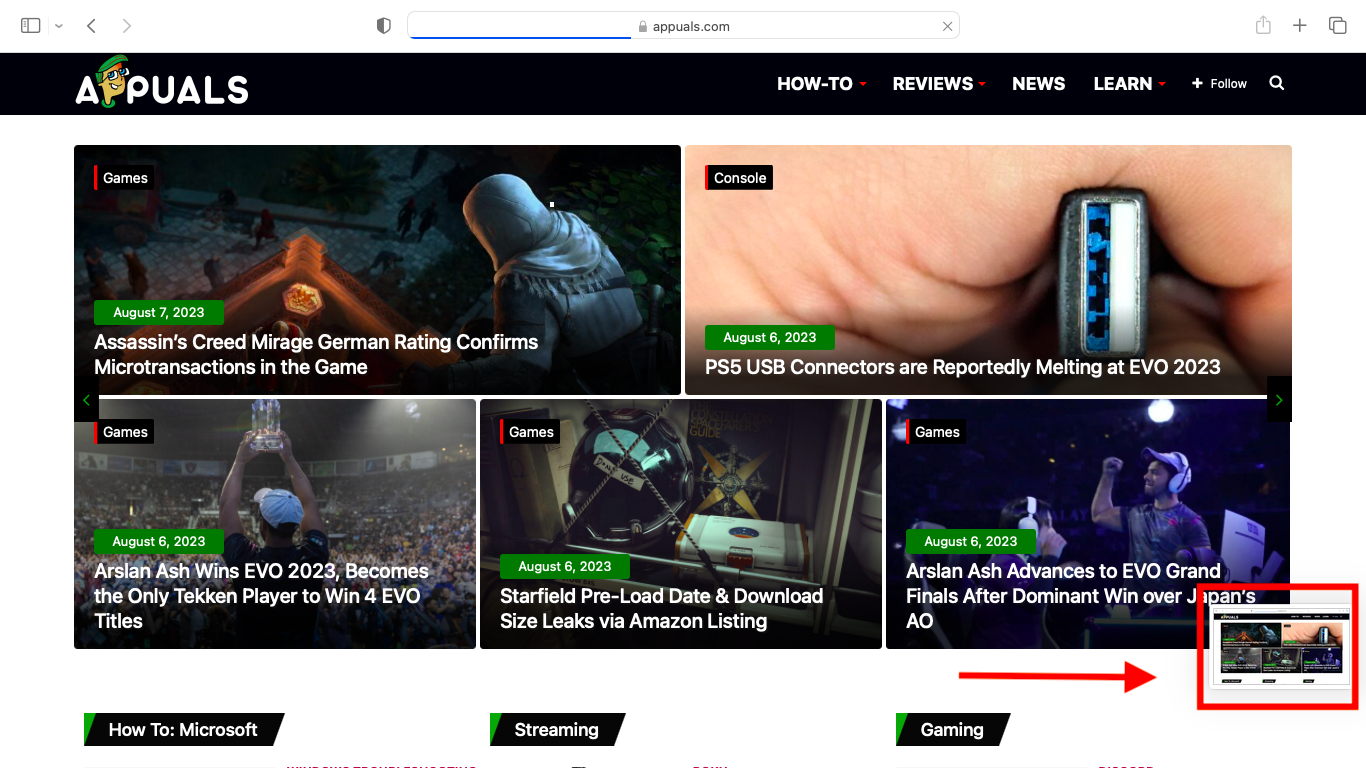This screenshot has height=768, width=1366.
Task: Open the privacy report shield icon
Action: pos(383,26)
